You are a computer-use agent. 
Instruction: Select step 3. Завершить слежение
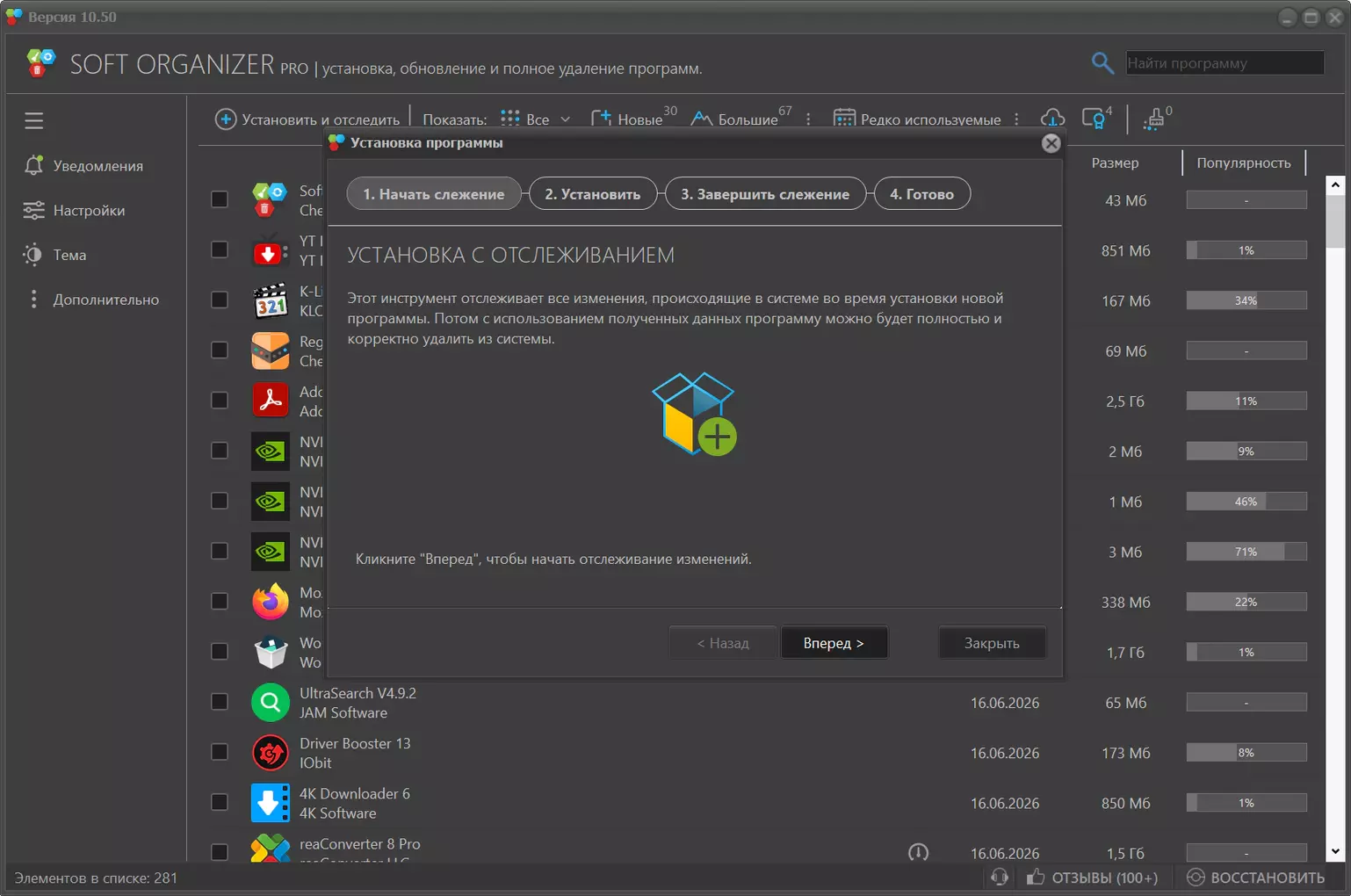tap(765, 194)
